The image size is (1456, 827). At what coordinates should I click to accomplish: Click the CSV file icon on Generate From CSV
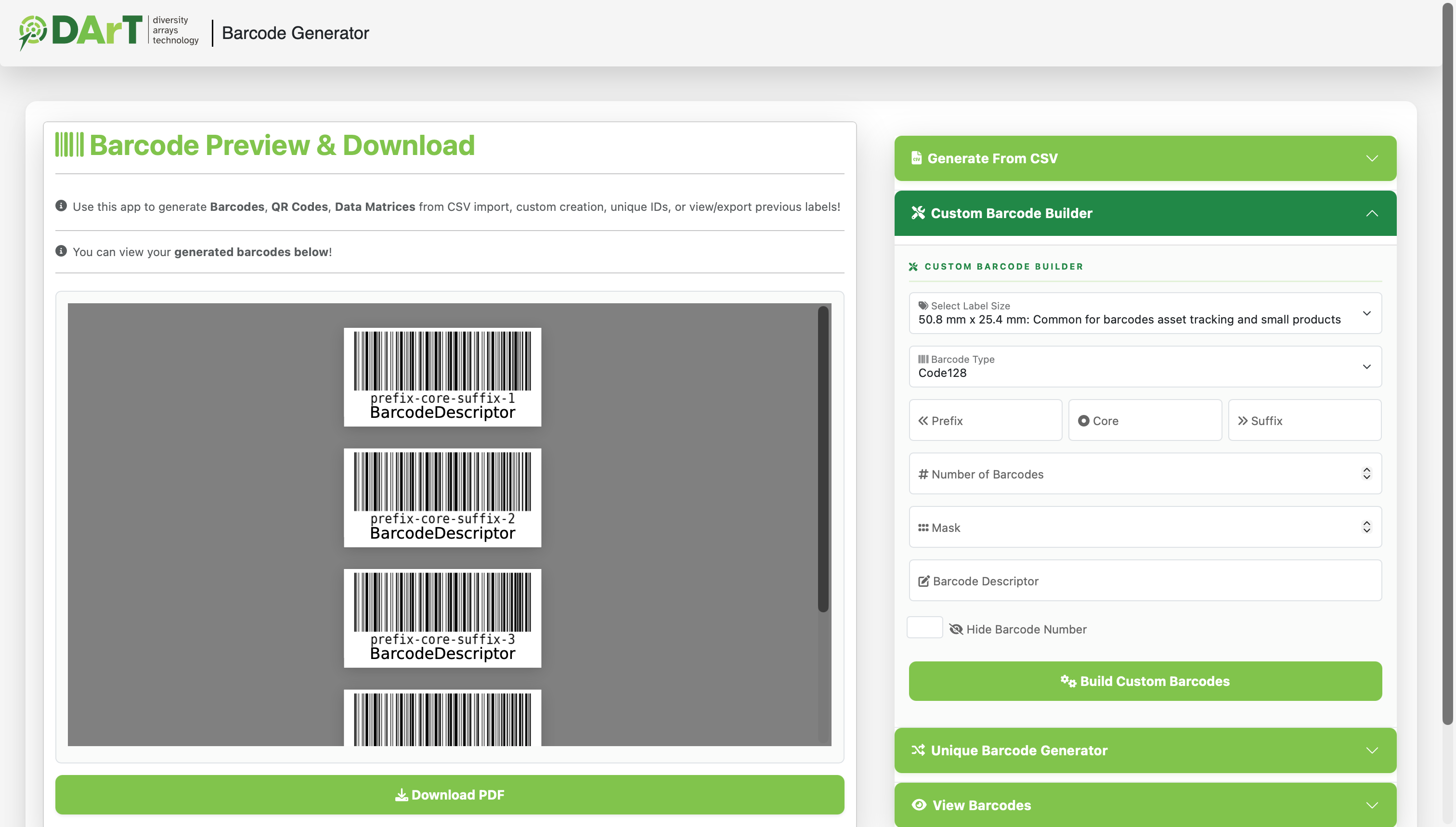pyautogui.click(x=916, y=158)
